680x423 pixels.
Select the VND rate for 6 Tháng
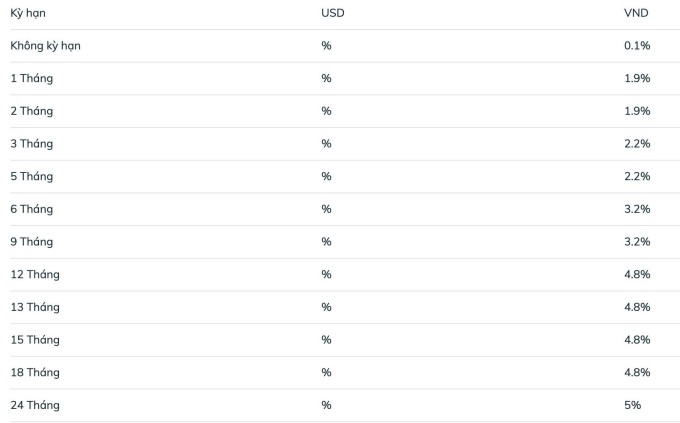[637, 209]
